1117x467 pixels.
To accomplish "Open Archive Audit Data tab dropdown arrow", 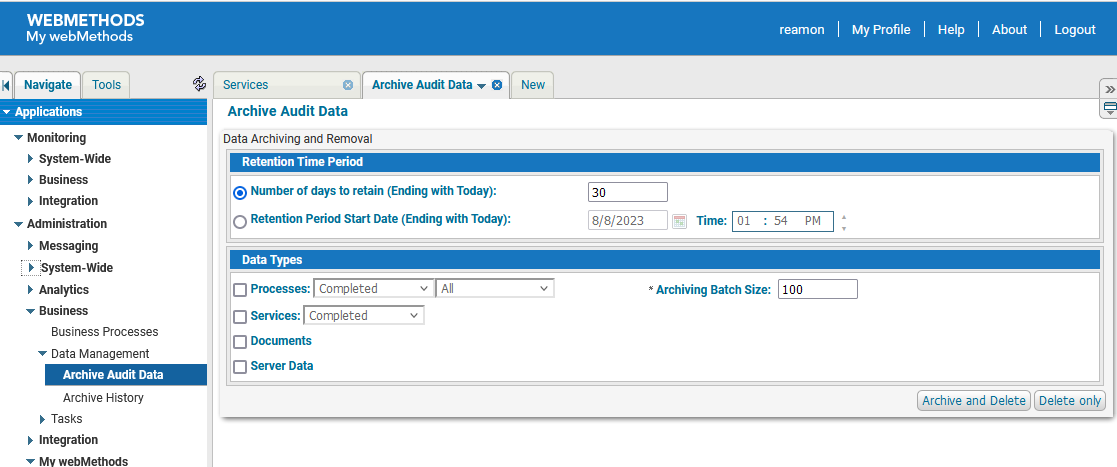I will 482,85.
